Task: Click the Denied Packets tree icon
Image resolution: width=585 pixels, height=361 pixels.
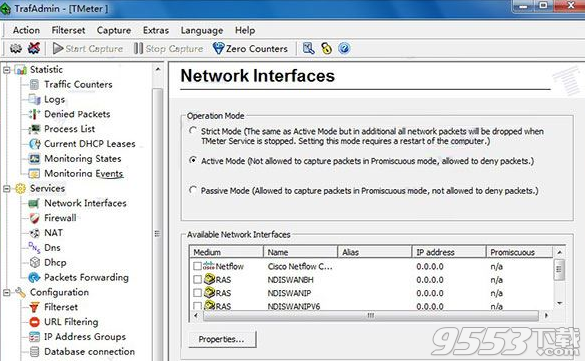Action: 34,114
